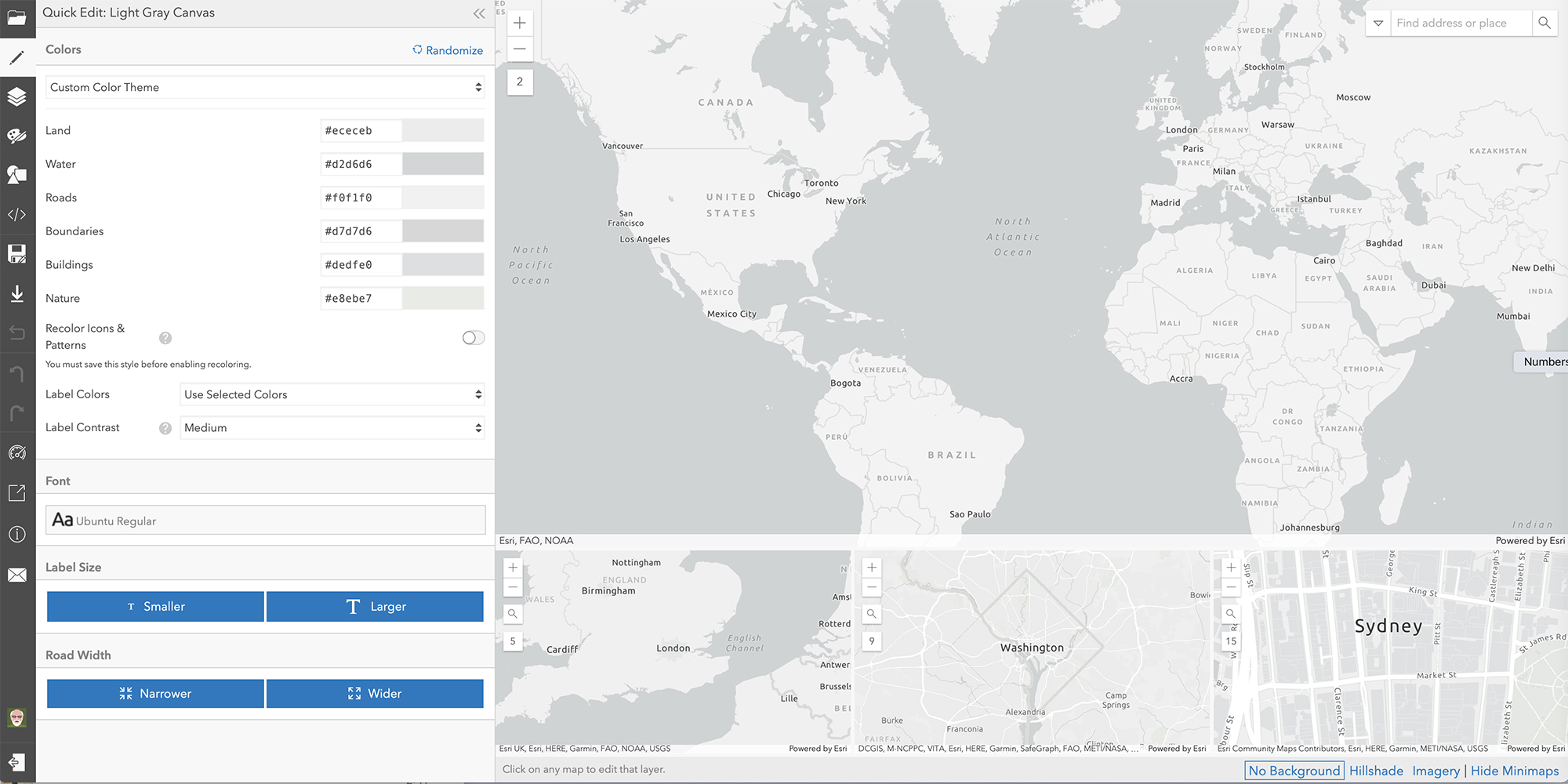Select the Imagery background option

(1436, 771)
